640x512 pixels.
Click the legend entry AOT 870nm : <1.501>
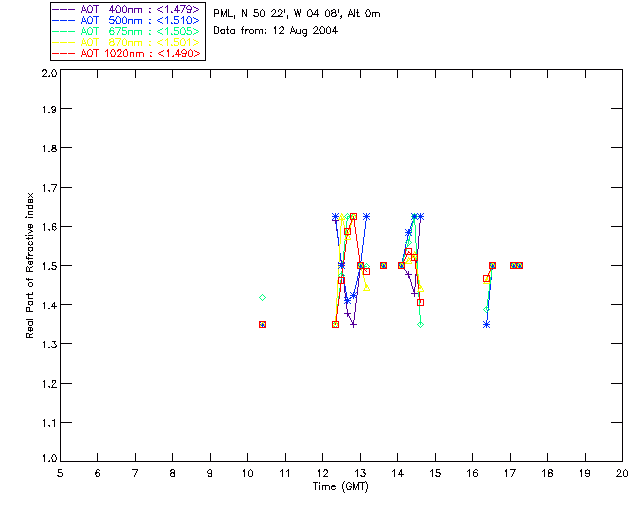[x=126, y=42]
